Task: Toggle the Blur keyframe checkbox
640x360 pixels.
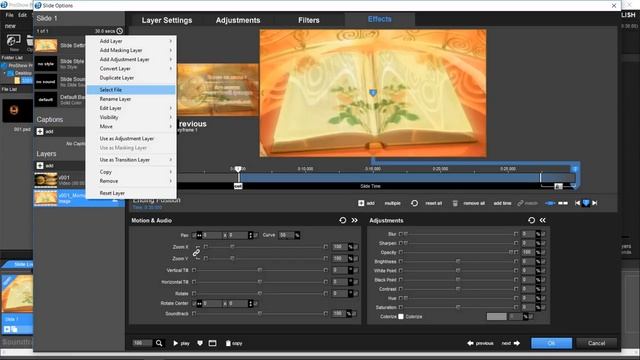Action: 400,234
